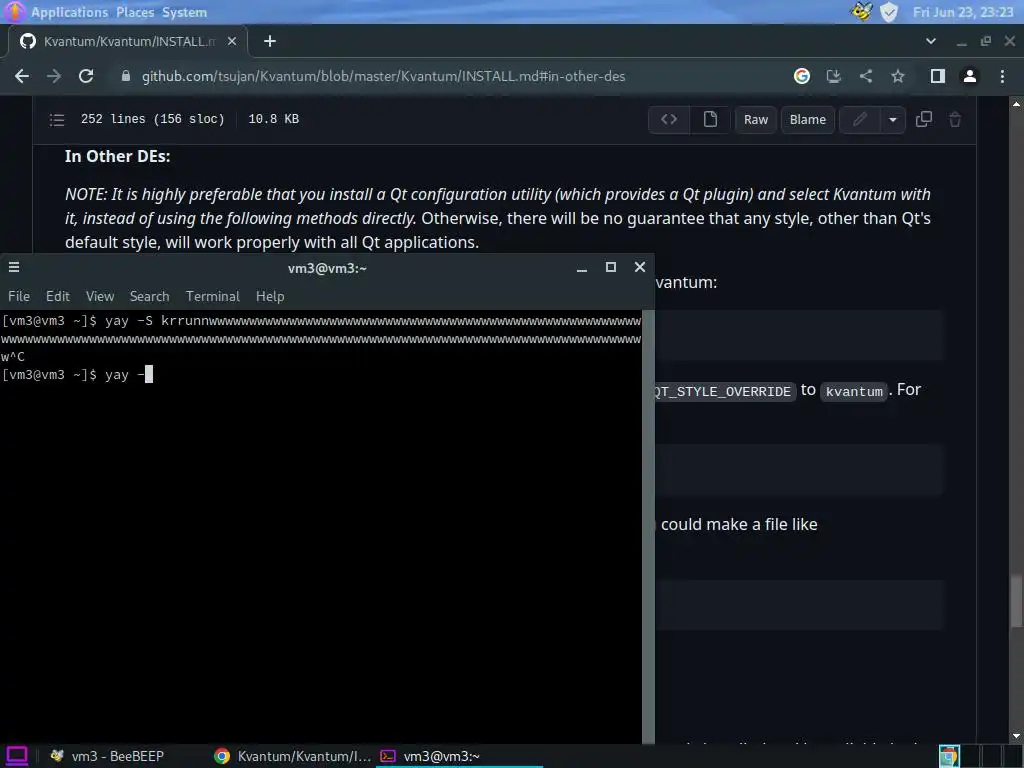1024x768 pixels.
Task: Open the System menu in top panel
Action: (184, 12)
